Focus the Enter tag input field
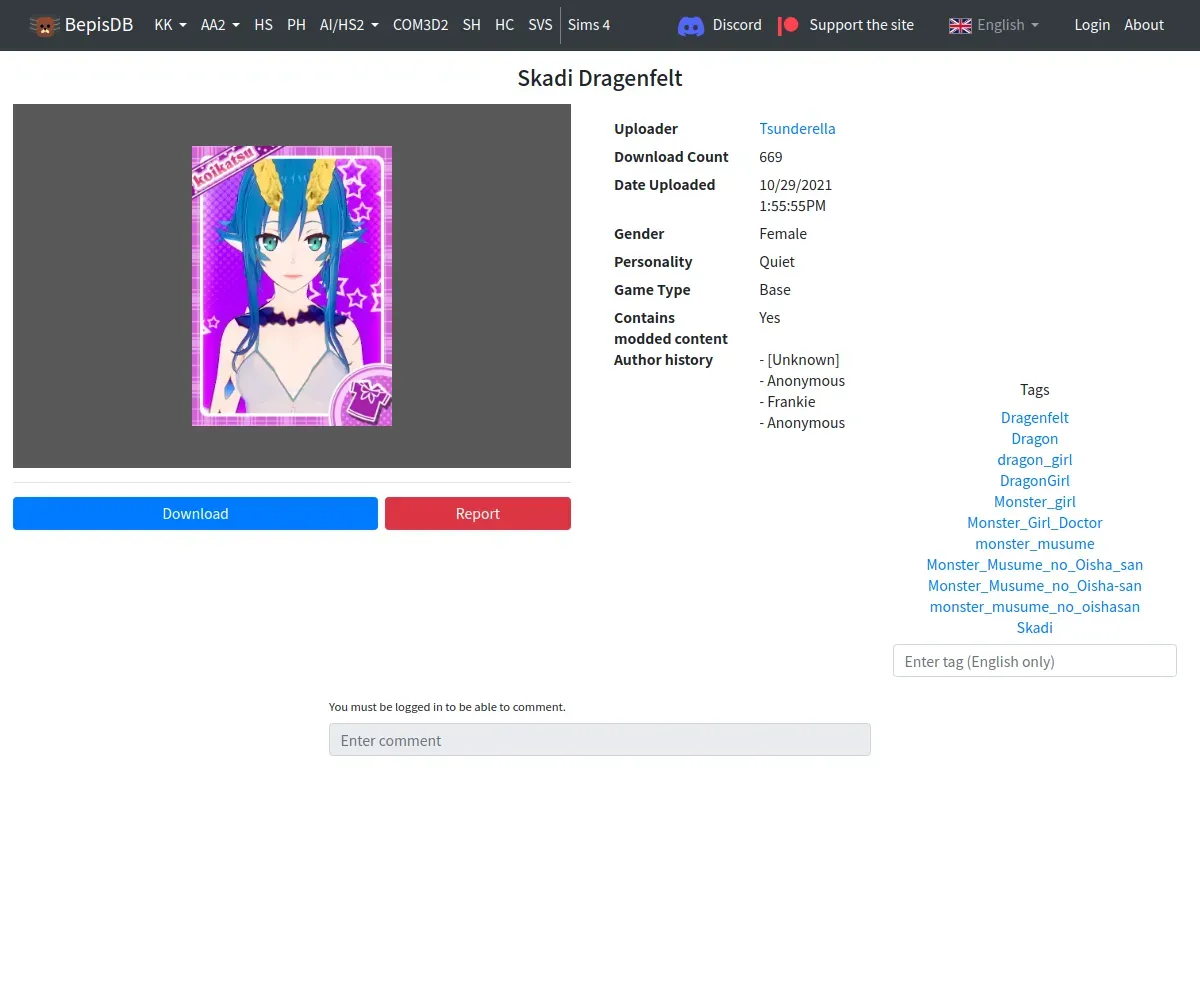Image resolution: width=1200 pixels, height=1000 pixels. pyautogui.click(x=1035, y=661)
